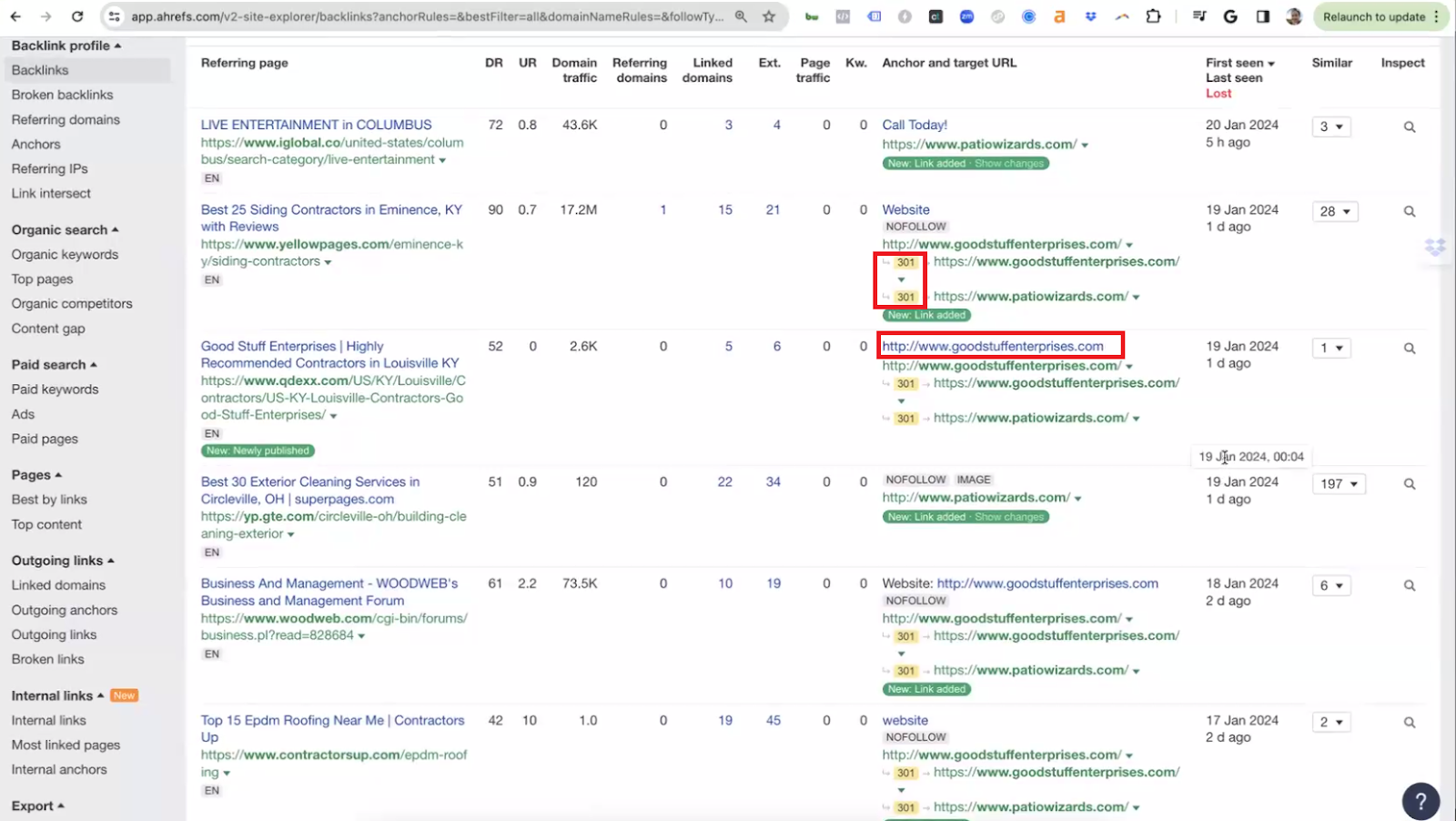Viewport: 1456px width, 821px height.
Task: Inspect the contractorsup.com backlink row magnifier
Action: click(x=1410, y=723)
